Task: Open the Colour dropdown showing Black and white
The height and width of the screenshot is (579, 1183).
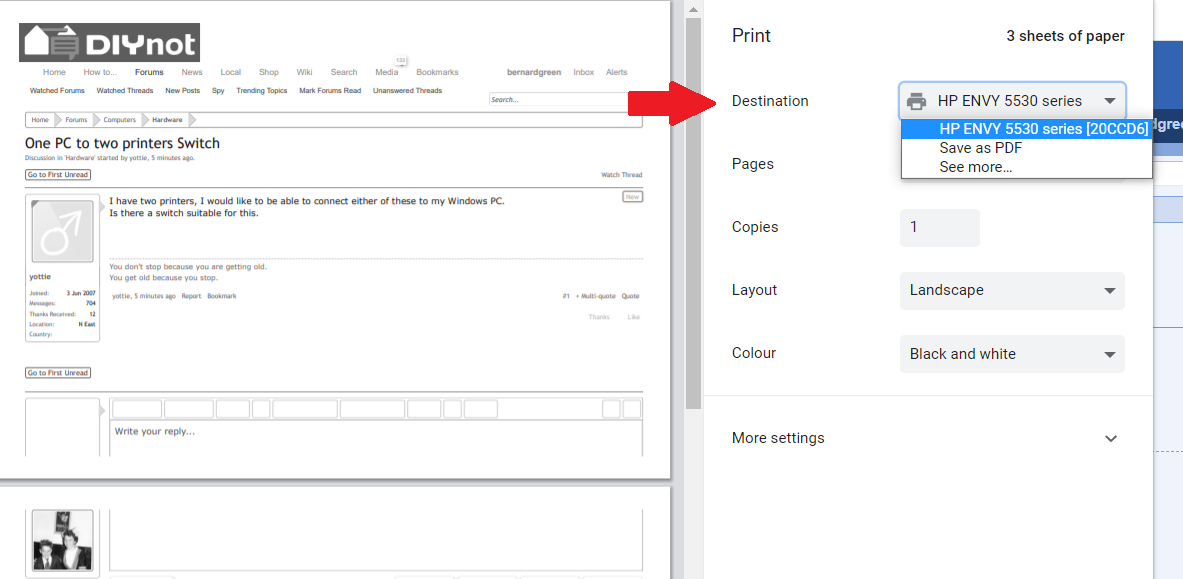Action: tap(1012, 354)
